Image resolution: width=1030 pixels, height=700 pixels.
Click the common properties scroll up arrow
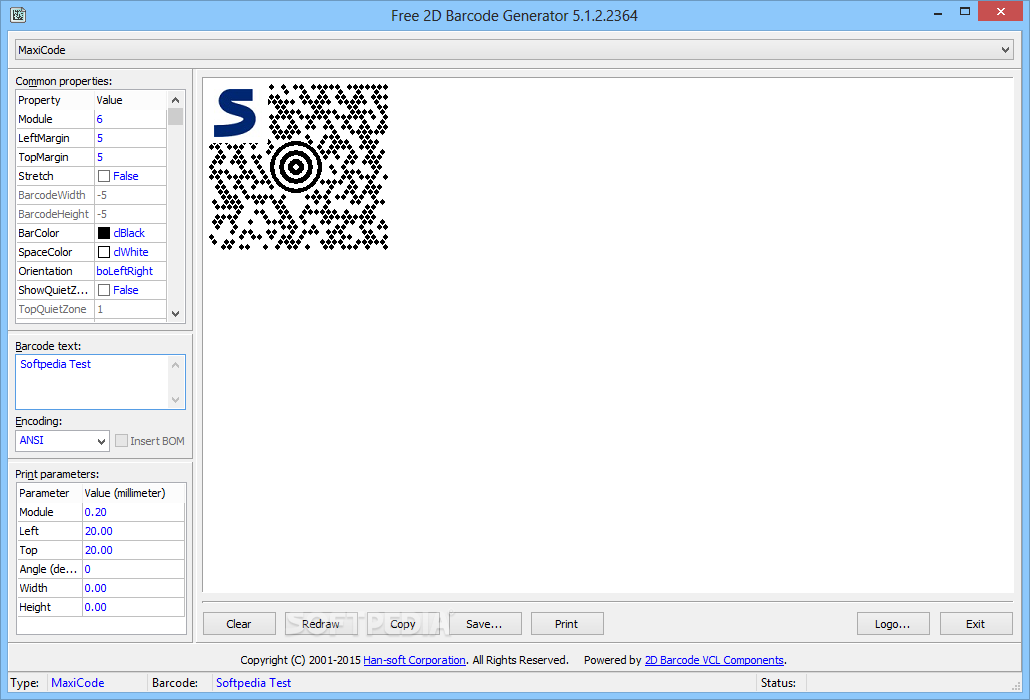[175, 100]
